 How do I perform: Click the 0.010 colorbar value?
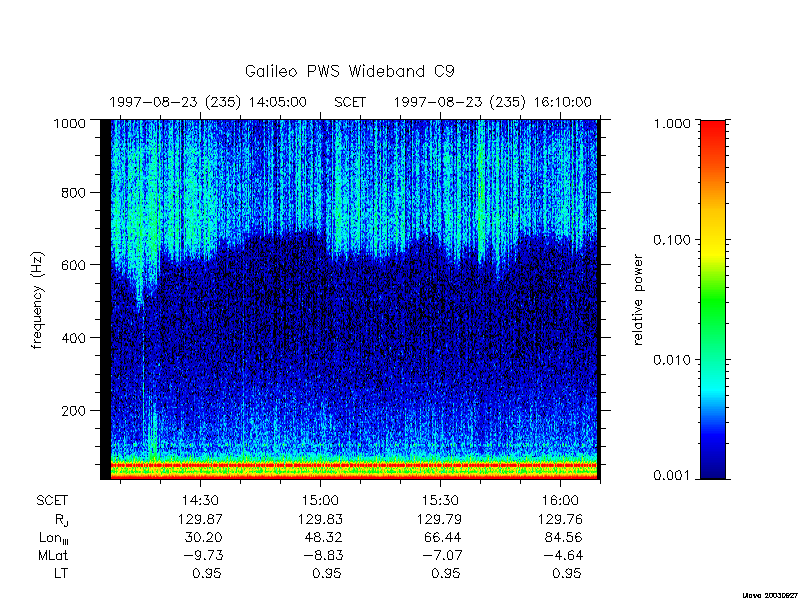coord(672,360)
